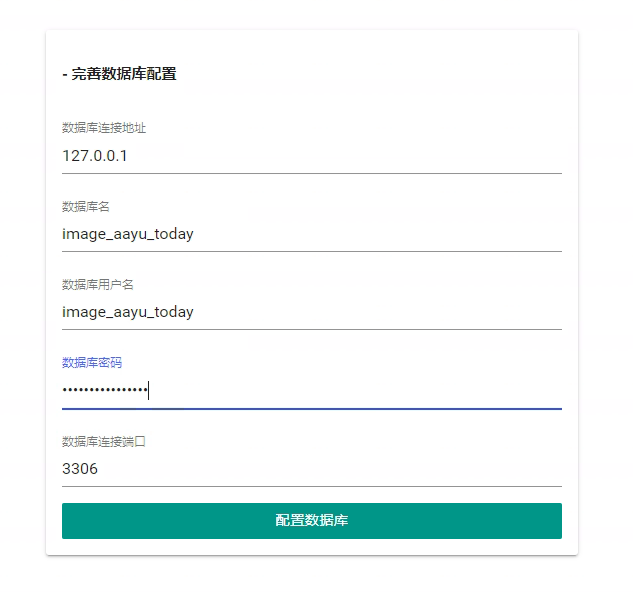The width and height of the screenshot is (633, 592).
Task: Focus the 数据库名 input field
Action: click(311, 234)
